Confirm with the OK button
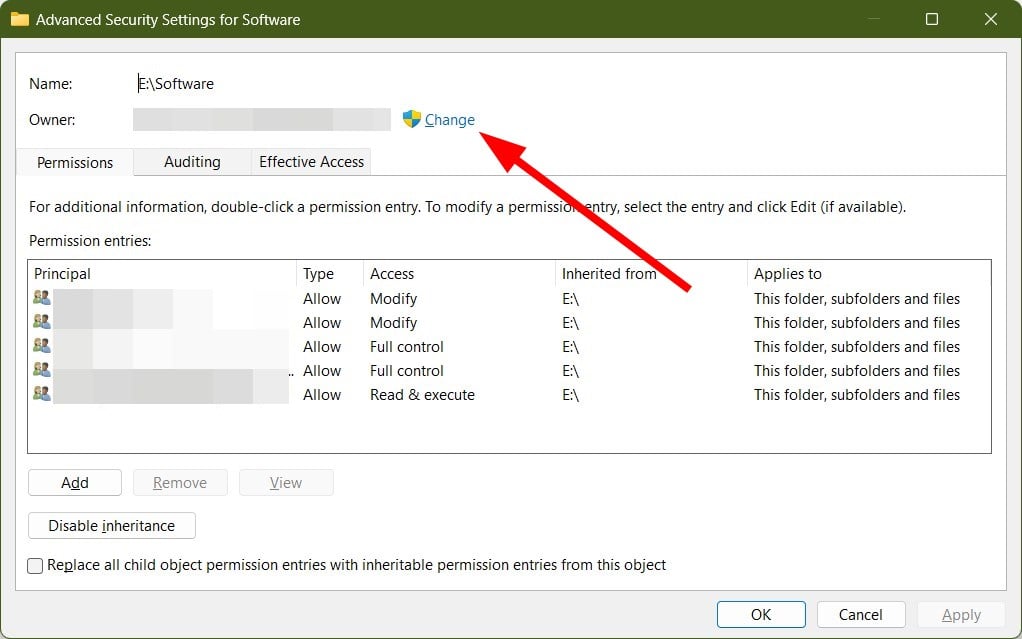Screen dimensions: 1022x639 761,615
